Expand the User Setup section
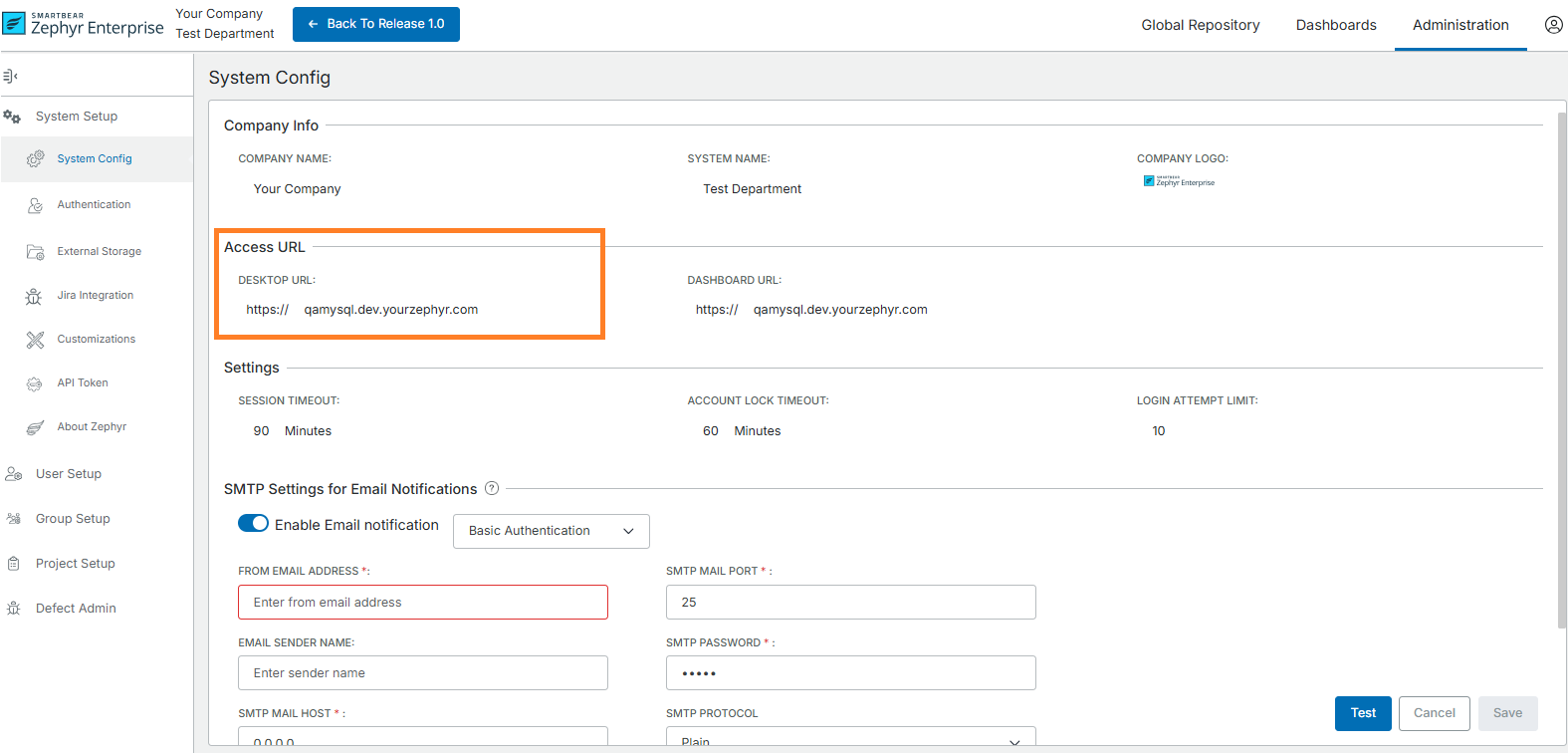 tap(69, 474)
